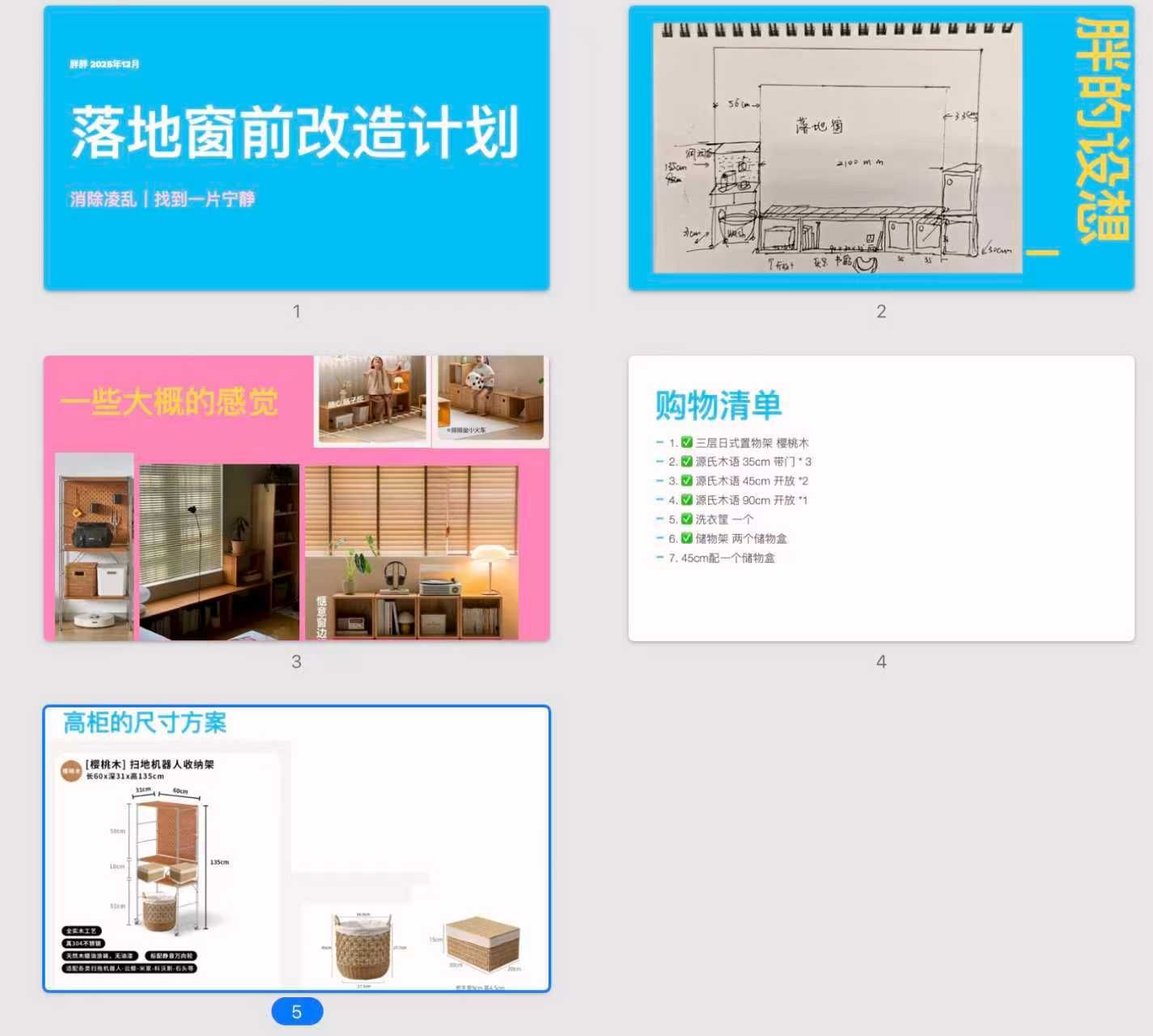1153x1036 pixels.
Task: Click the subtitle 消除凌乱｜找到一片宁静
Action: click(162, 199)
